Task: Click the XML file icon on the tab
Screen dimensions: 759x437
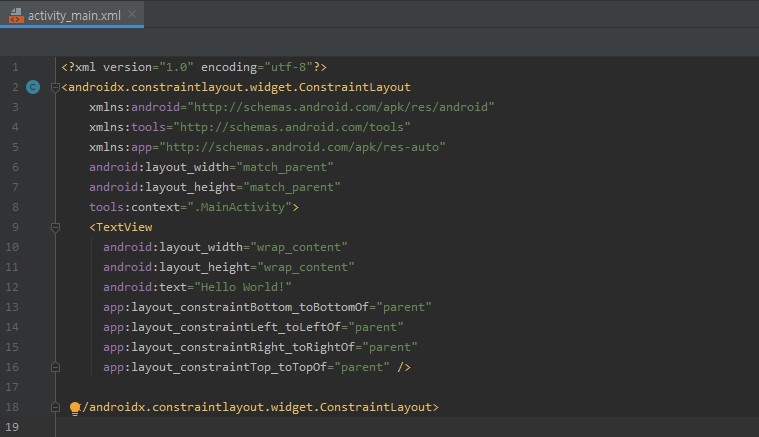Action: (16, 15)
